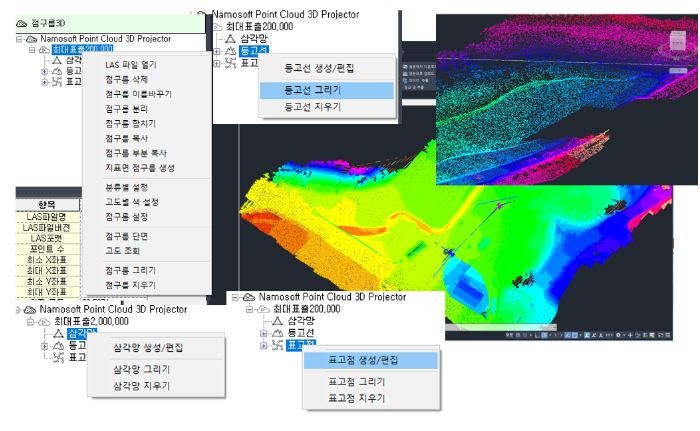Click the contour icon above the highlighted 표고점 node
700x431 pixels.
click(x=277, y=333)
